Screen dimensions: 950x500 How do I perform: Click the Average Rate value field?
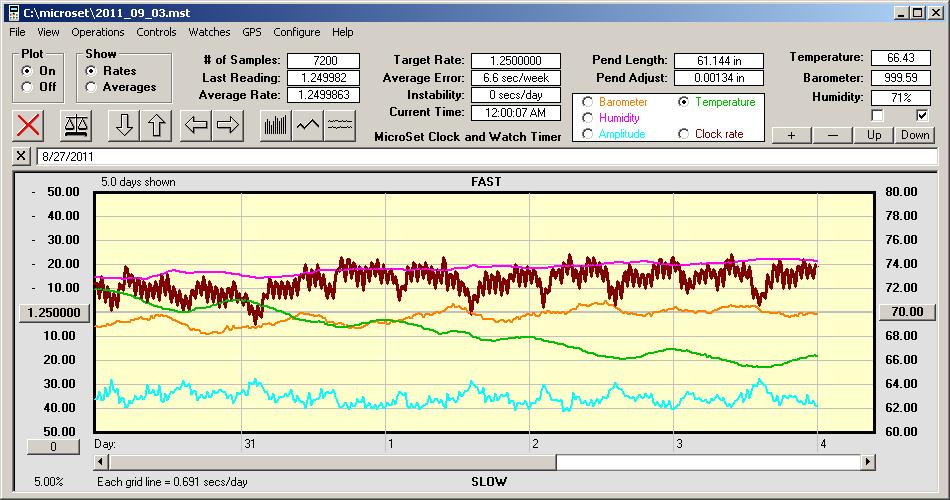(324, 95)
